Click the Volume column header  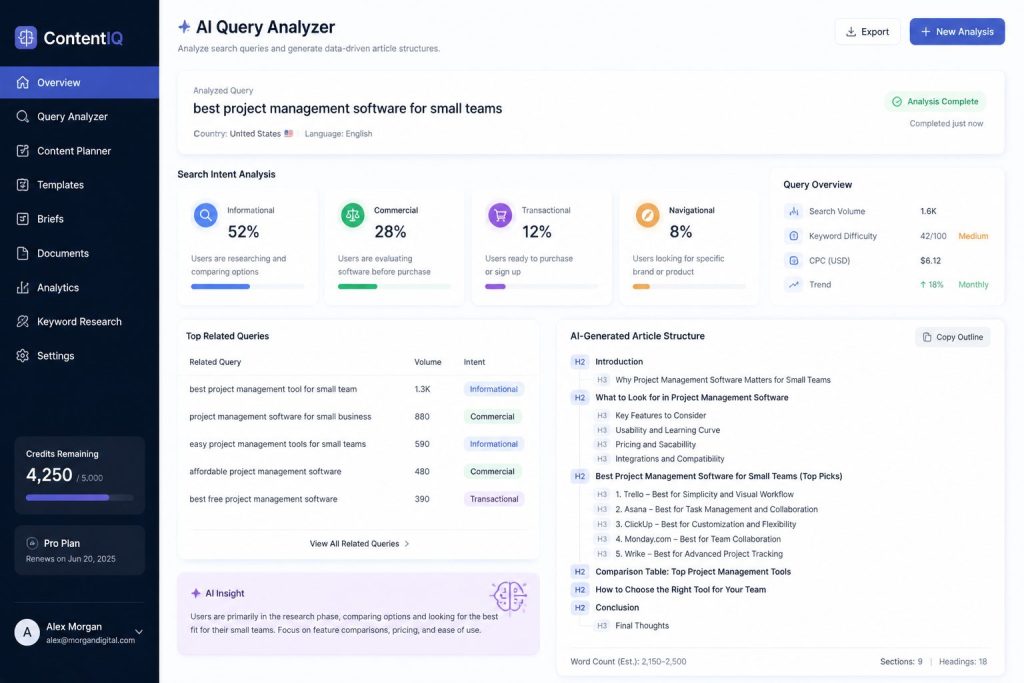click(428, 362)
